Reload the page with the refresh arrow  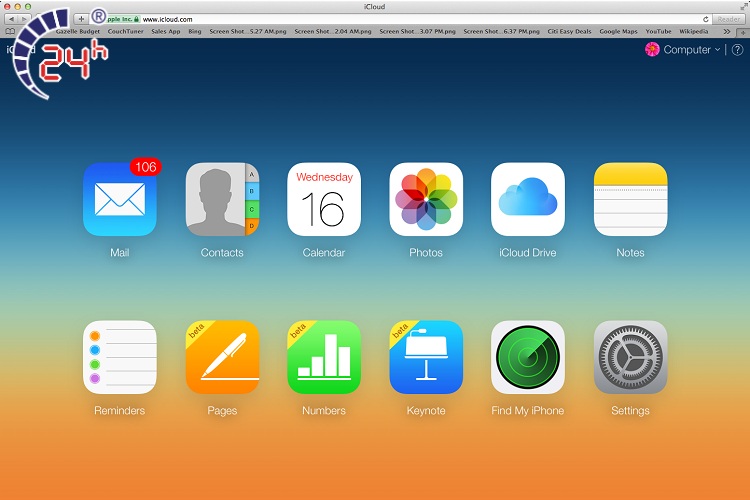tap(706, 19)
